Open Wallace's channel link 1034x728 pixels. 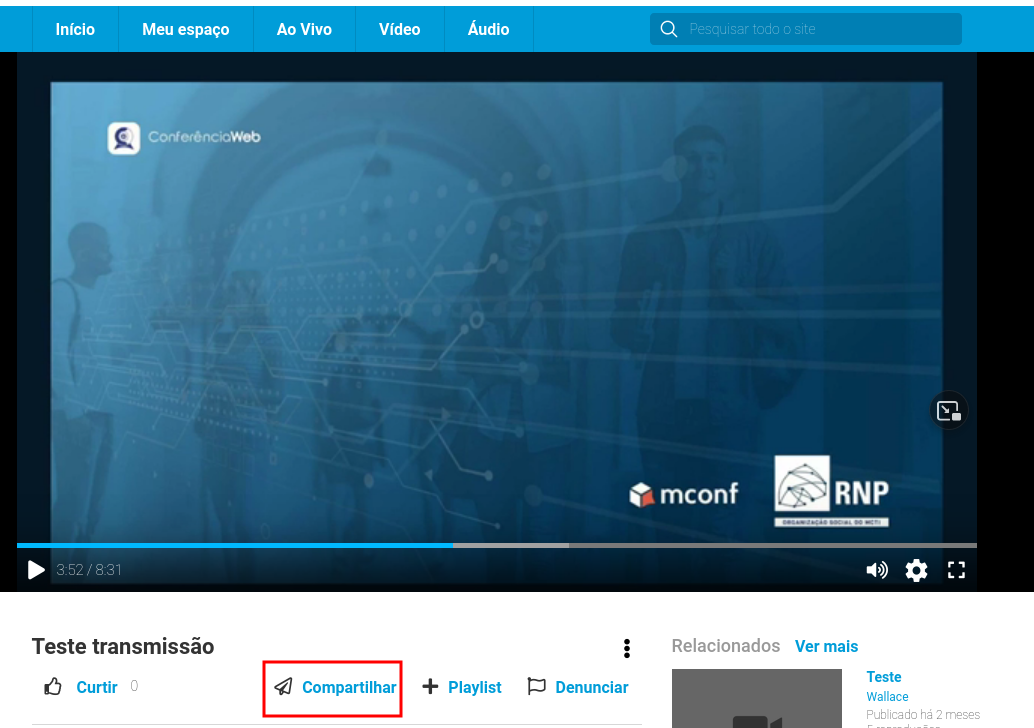point(887,696)
